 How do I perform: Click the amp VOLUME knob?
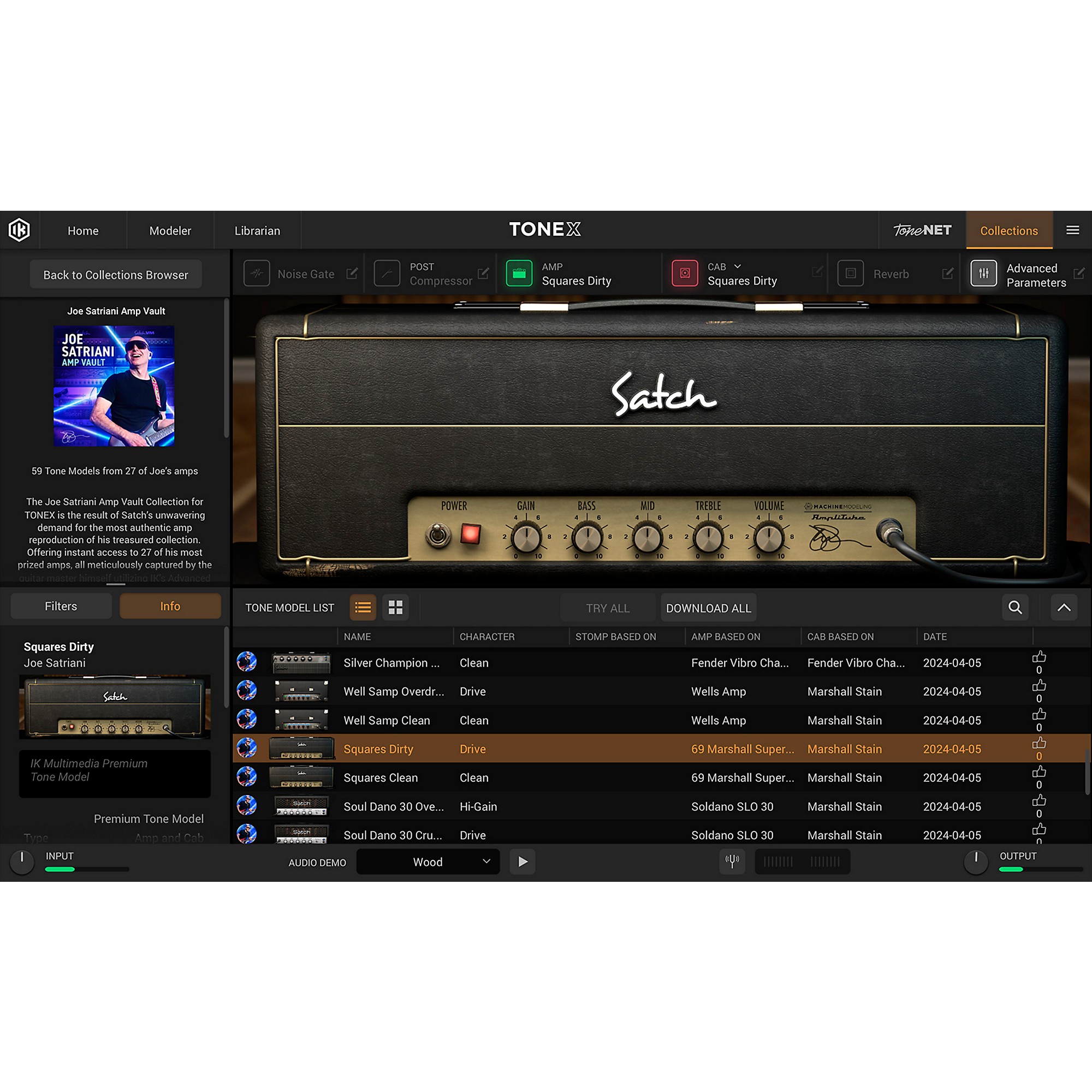tap(769, 537)
